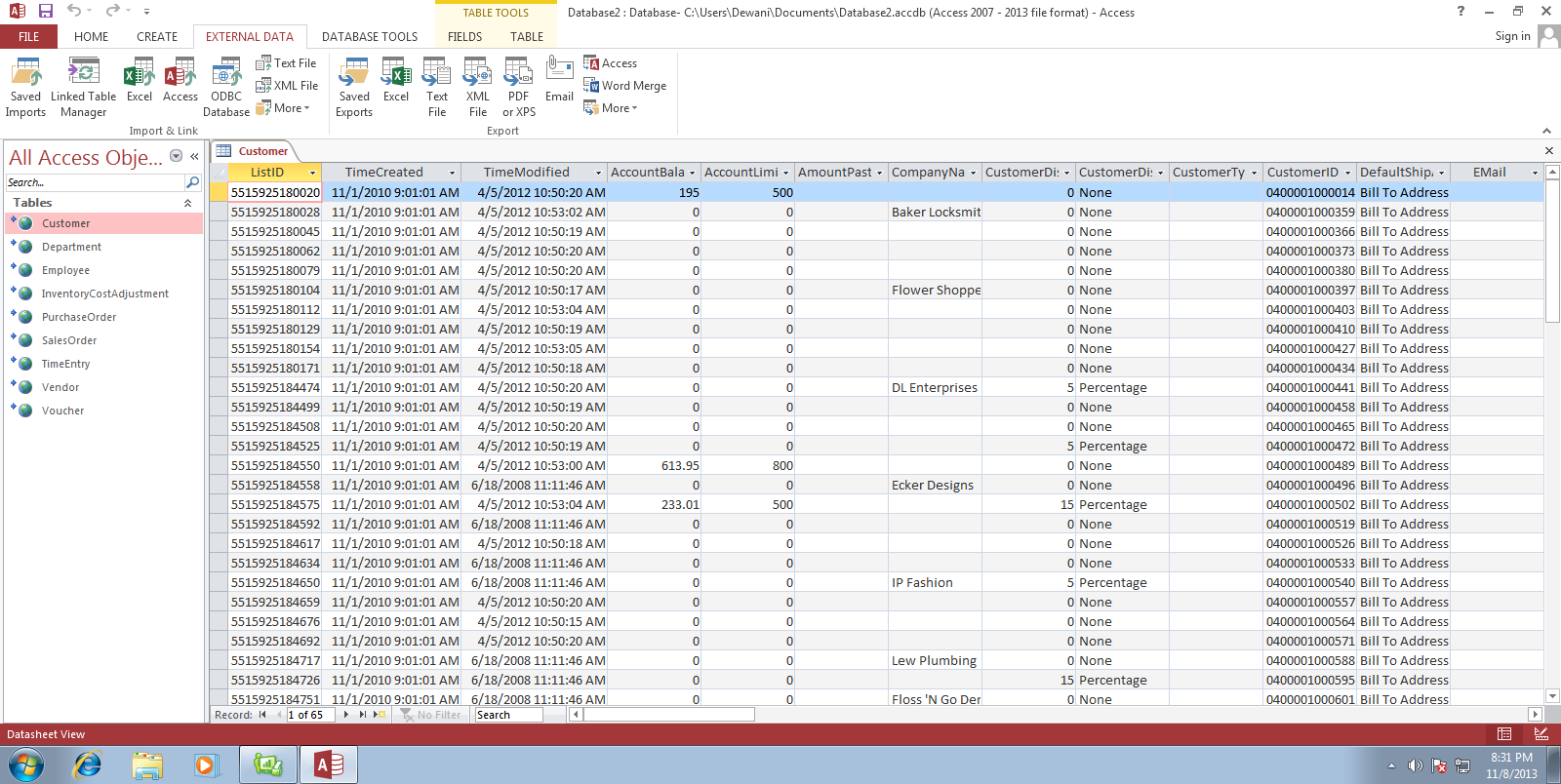
Task: Open Internet Explorer from taskbar
Action: [88, 765]
